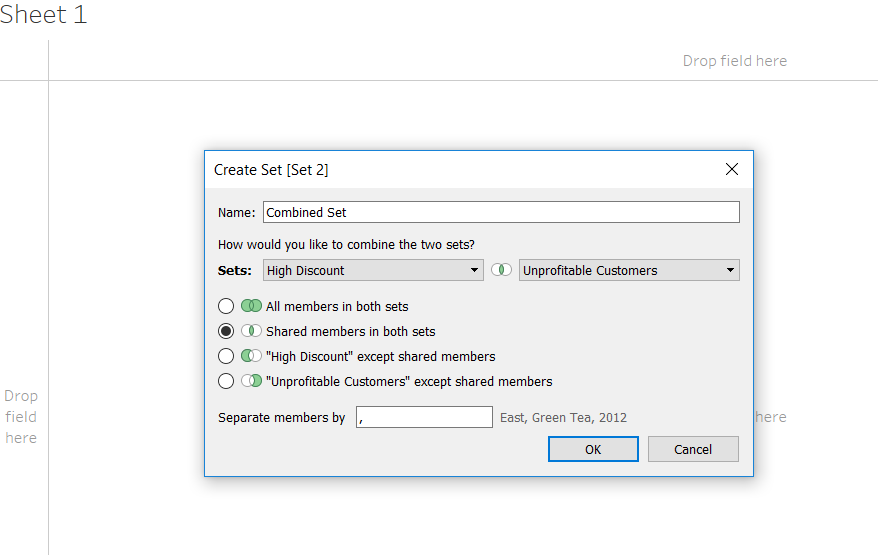Image resolution: width=878 pixels, height=555 pixels.
Task: Click the venn icon between the set dropdowns
Action: click(x=501, y=270)
